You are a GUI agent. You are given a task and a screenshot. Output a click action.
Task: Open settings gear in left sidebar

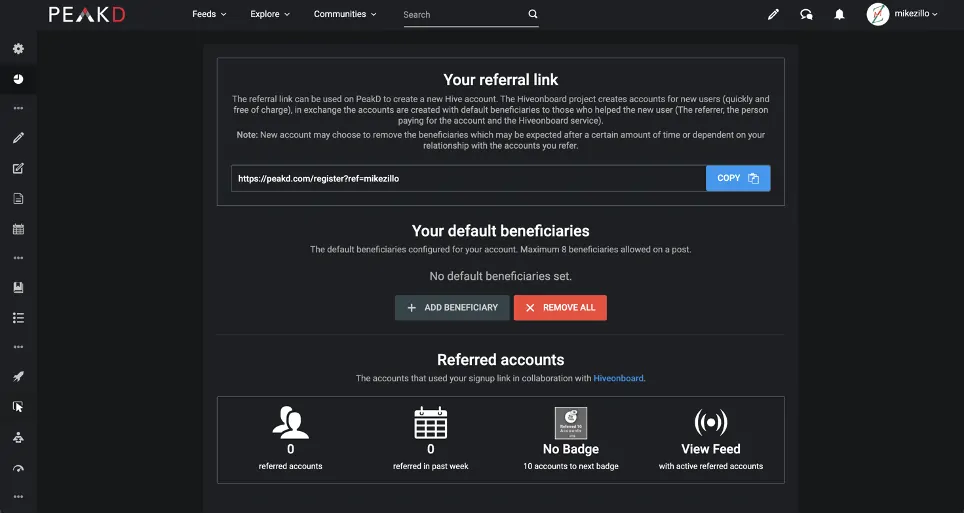click(18, 49)
